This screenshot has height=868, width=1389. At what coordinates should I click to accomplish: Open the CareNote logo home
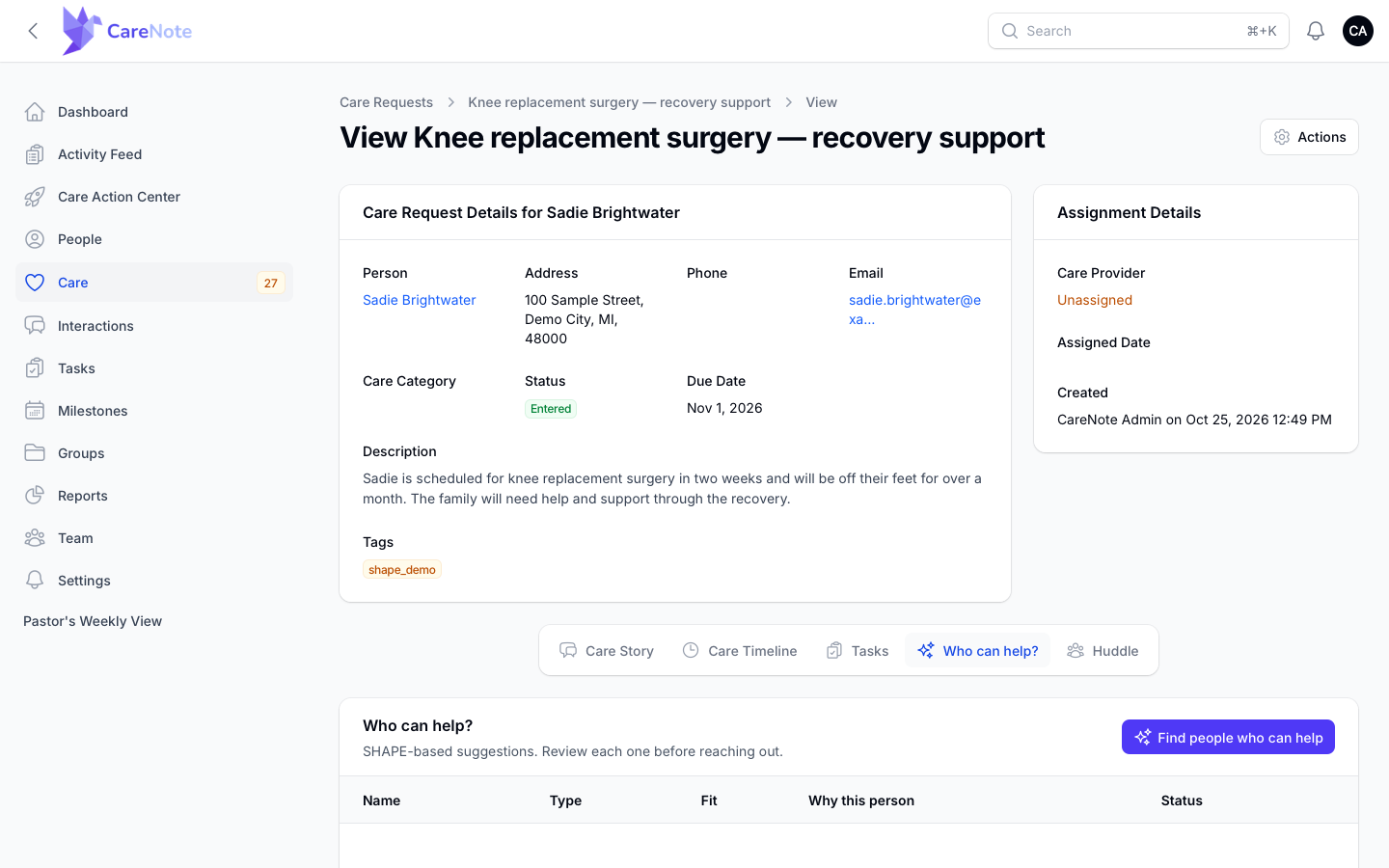tap(127, 31)
